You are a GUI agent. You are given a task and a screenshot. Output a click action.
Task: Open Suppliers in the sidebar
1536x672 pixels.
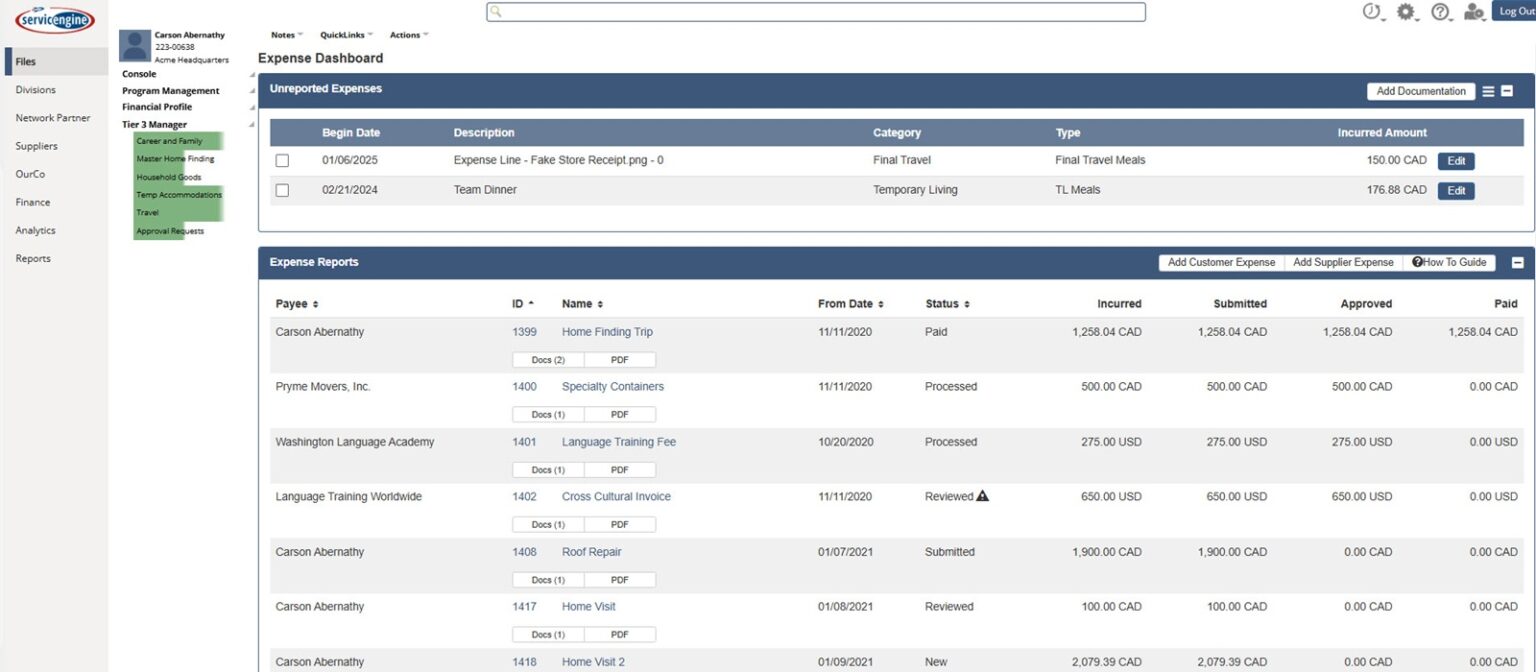[x=36, y=145]
